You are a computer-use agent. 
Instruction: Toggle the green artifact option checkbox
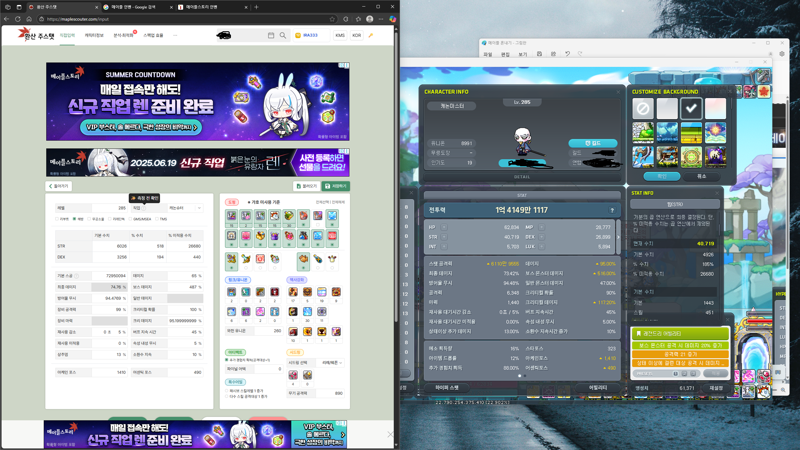pos(227,360)
